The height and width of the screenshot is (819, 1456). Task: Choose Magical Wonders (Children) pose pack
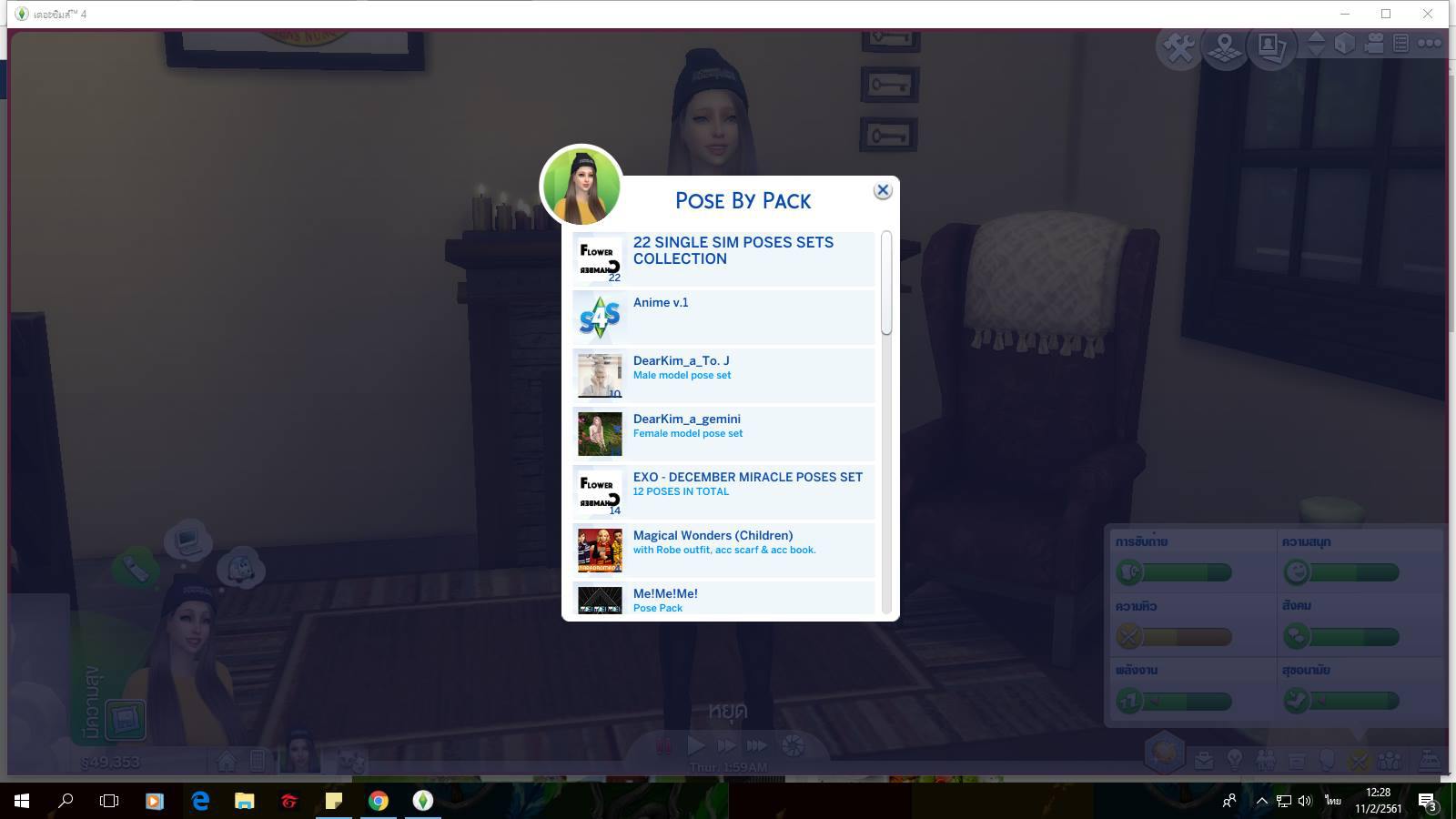pos(723,551)
